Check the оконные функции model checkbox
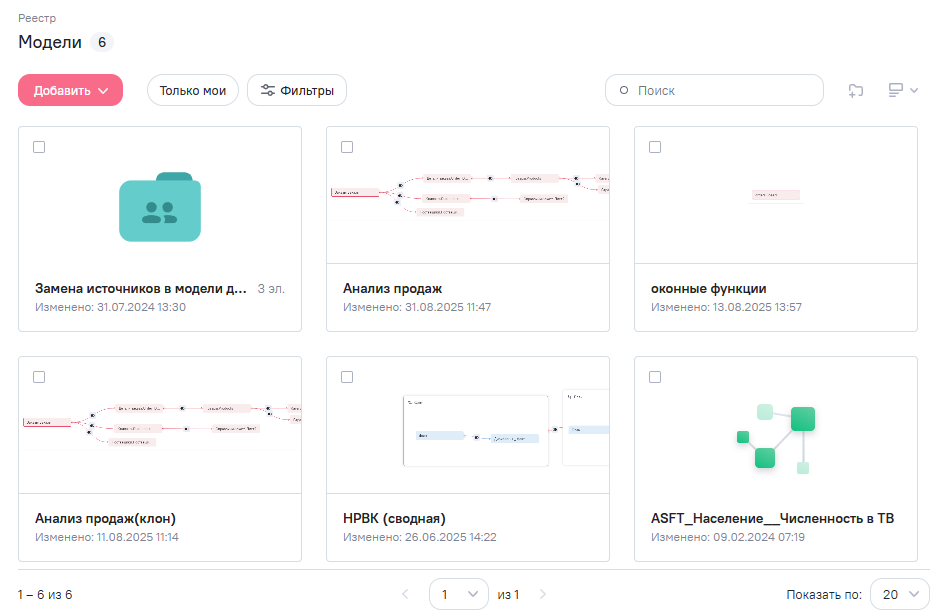936x613 pixels. pos(655,147)
